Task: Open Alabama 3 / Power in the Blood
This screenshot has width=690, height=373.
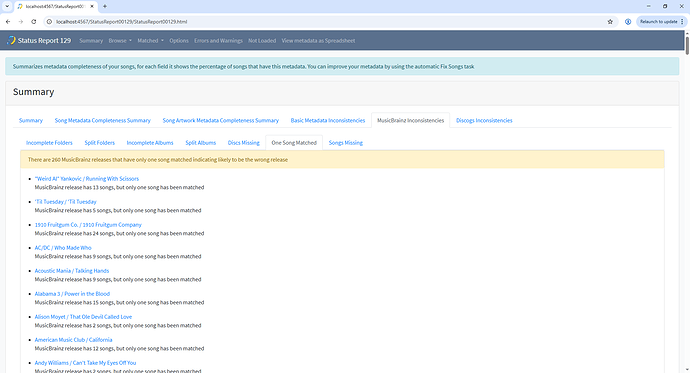Action: click(72, 293)
